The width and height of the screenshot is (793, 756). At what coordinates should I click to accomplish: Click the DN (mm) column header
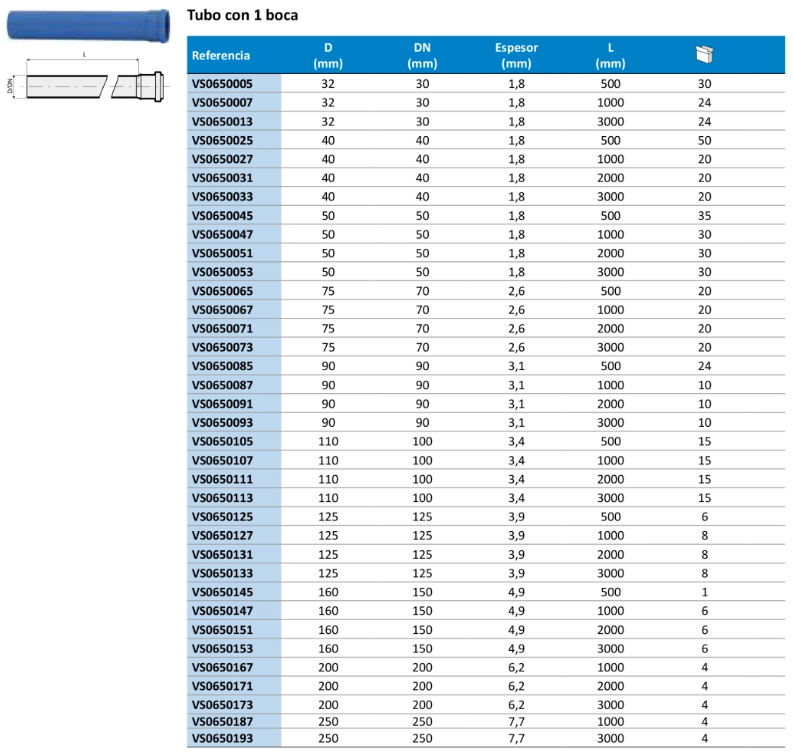click(x=422, y=55)
